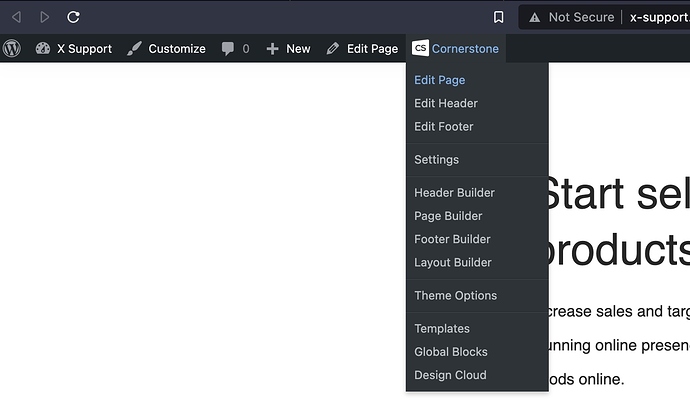Click the comments bubble icon
Screen dimensions: 690x404
[228, 48]
